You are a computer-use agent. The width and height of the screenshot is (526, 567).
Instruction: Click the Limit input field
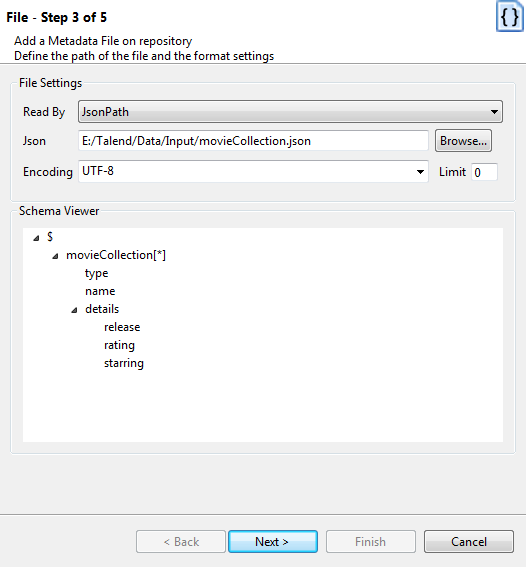point(484,172)
